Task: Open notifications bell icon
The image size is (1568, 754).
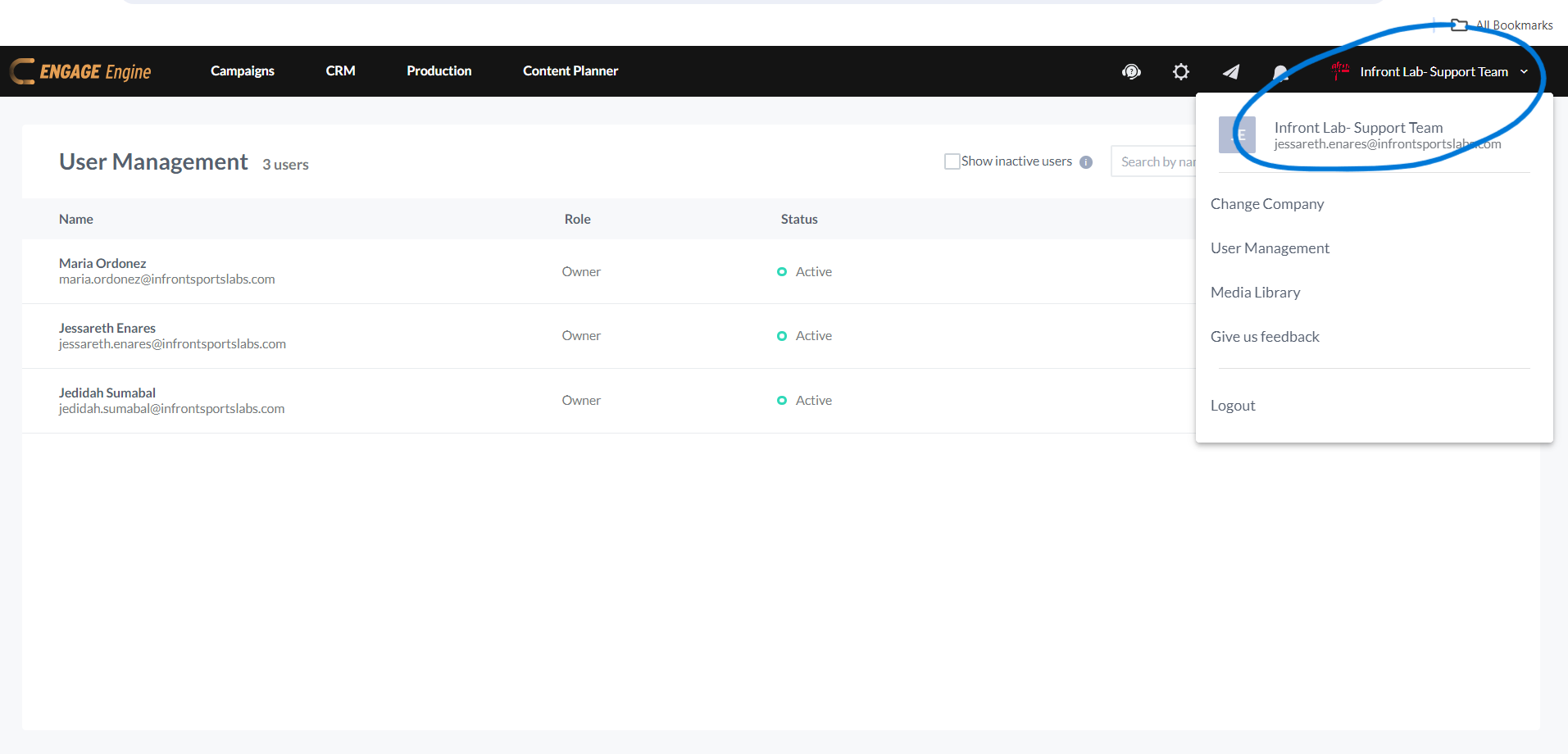Action: tap(1279, 73)
